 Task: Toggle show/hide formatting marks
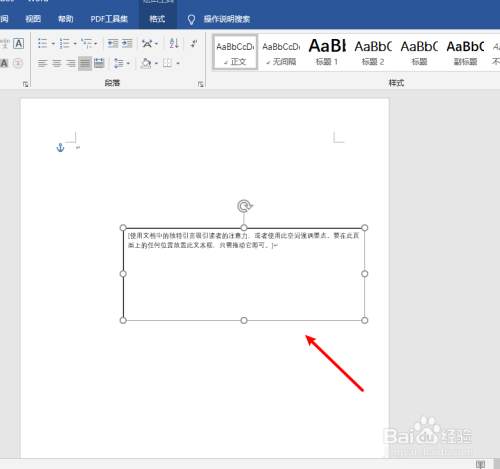tap(194, 43)
